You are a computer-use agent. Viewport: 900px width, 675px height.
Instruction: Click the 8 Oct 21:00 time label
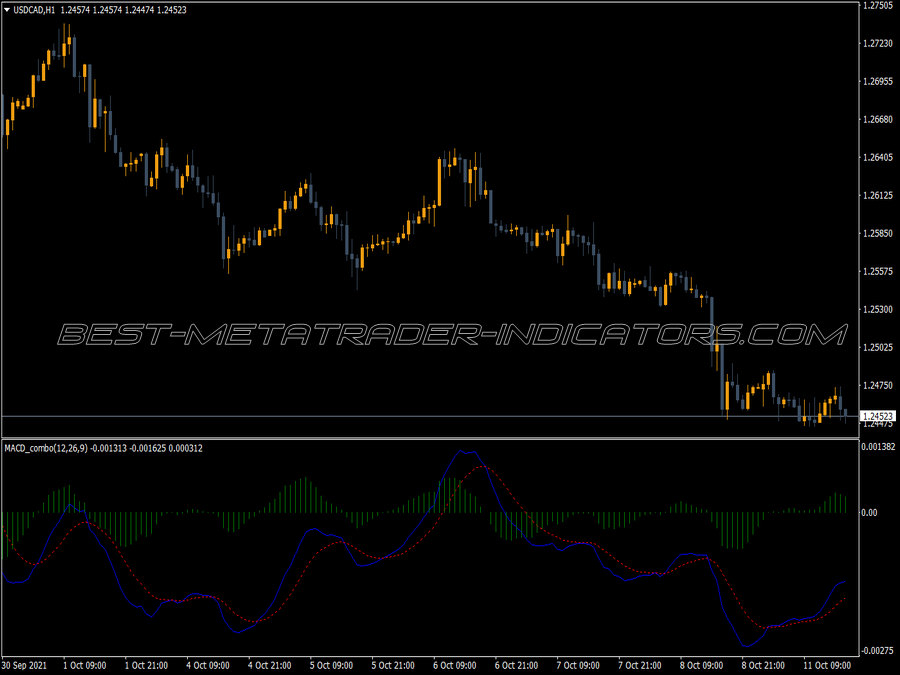(x=763, y=665)
